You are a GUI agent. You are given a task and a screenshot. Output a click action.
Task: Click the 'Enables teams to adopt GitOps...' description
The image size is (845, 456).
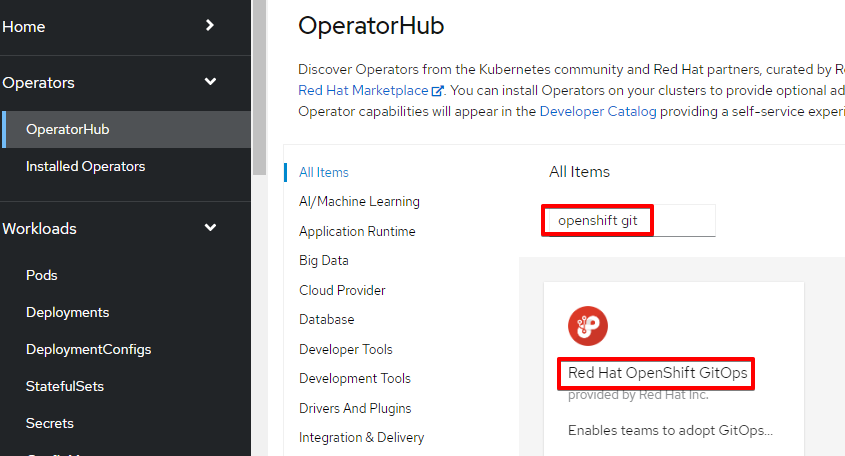(670, 430)
